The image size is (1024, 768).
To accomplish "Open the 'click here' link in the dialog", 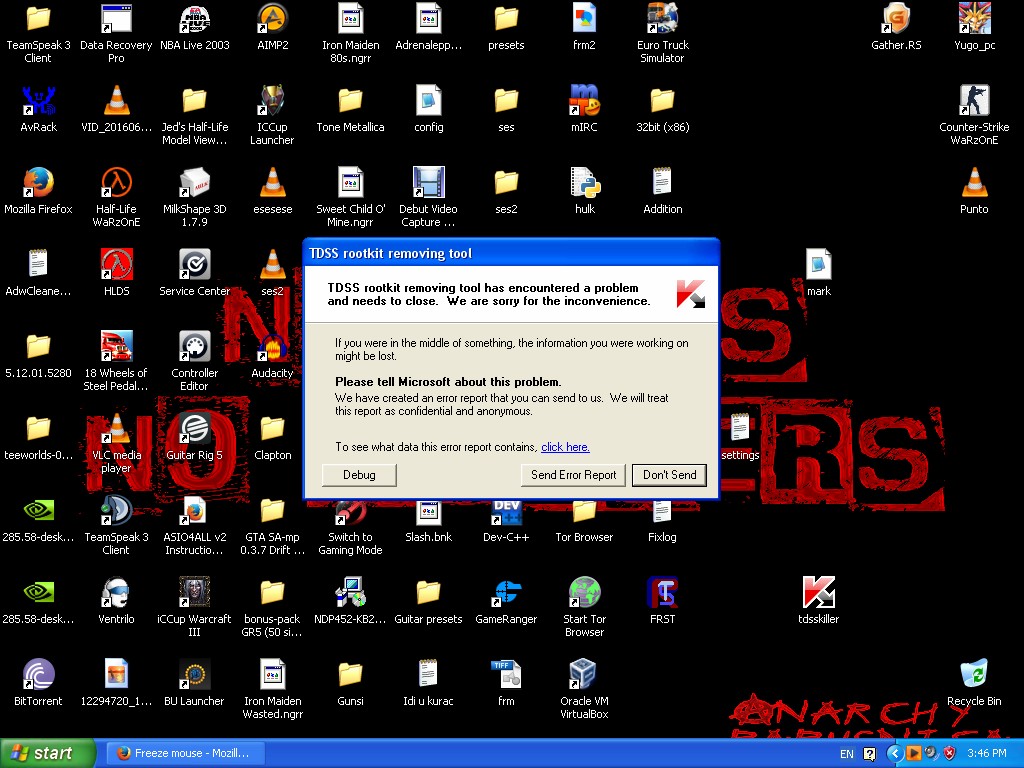I will 565,447.
